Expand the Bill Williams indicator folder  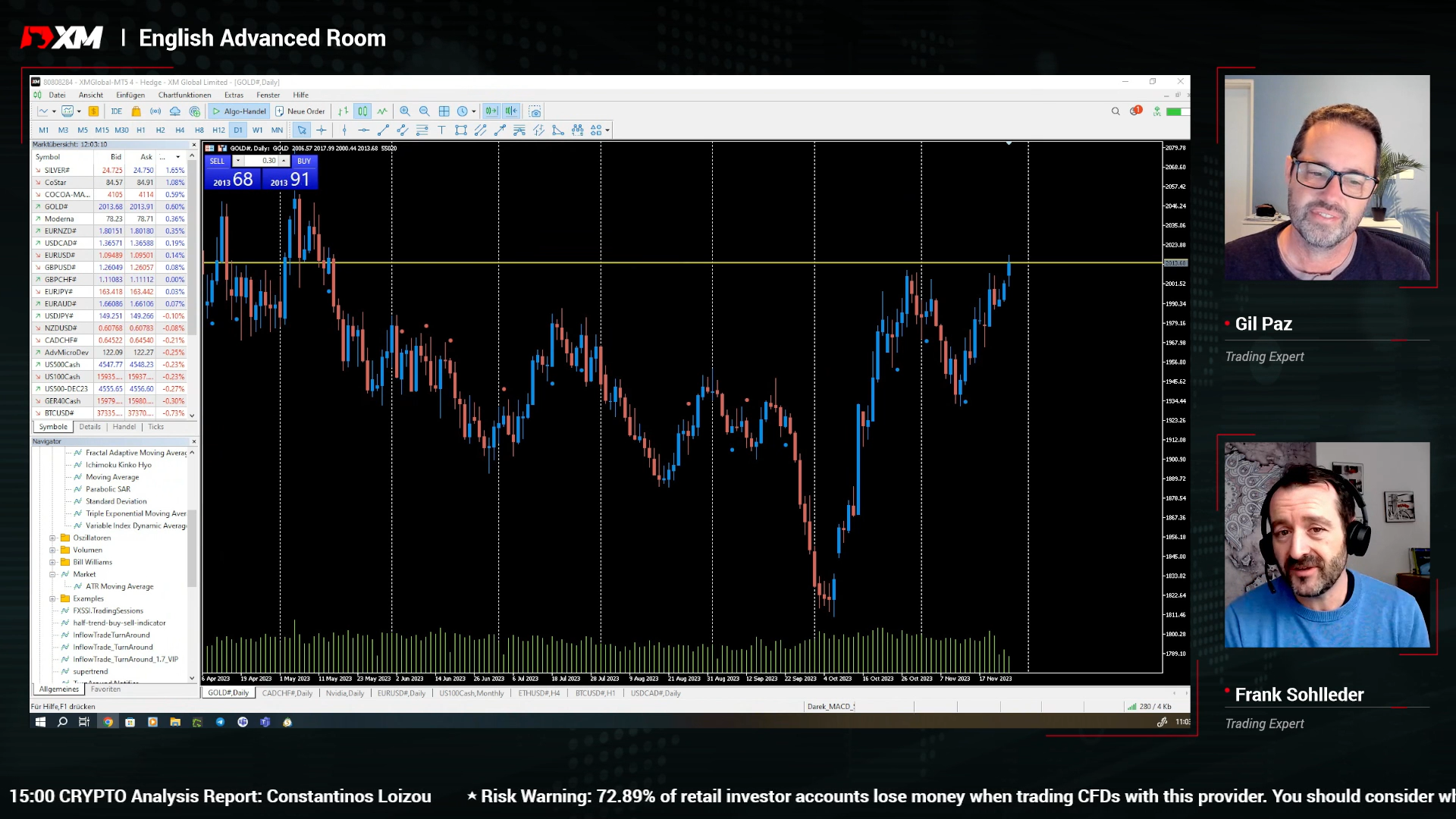tap(52, 563)
